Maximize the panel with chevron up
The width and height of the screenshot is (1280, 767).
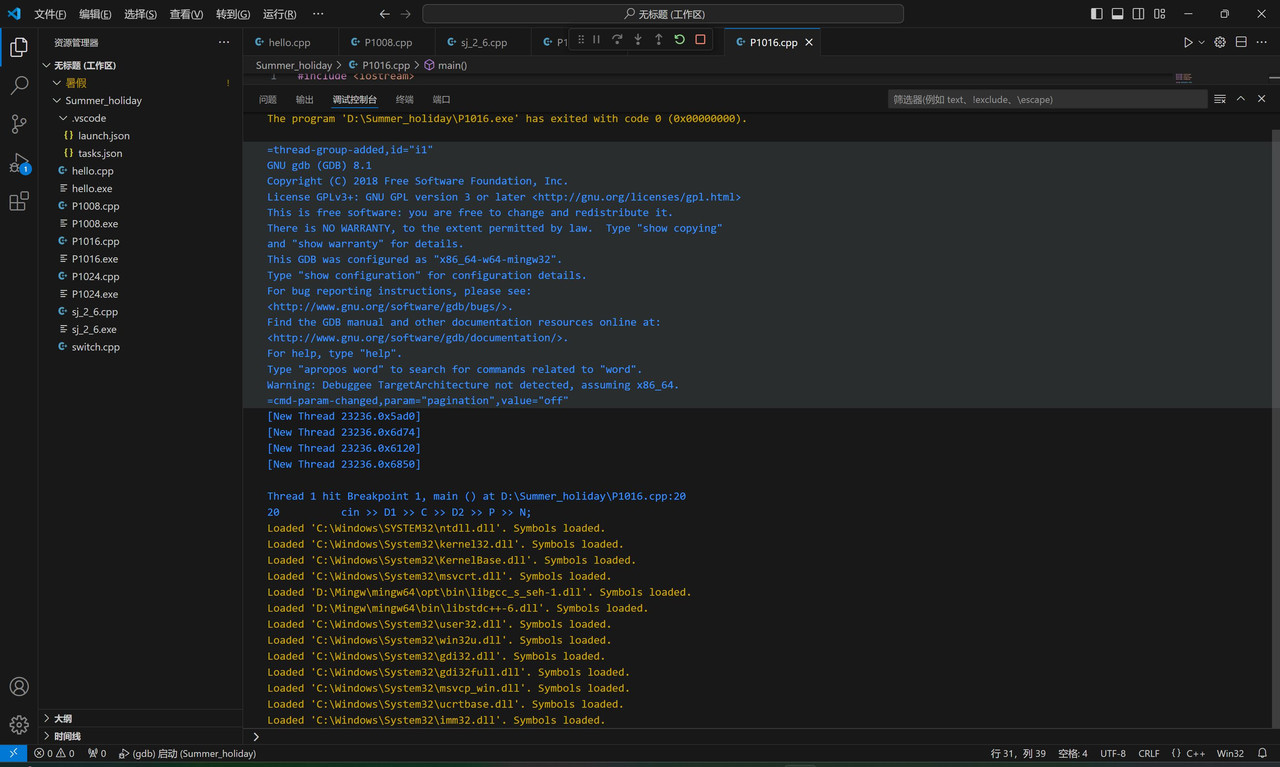[1241, 99]
